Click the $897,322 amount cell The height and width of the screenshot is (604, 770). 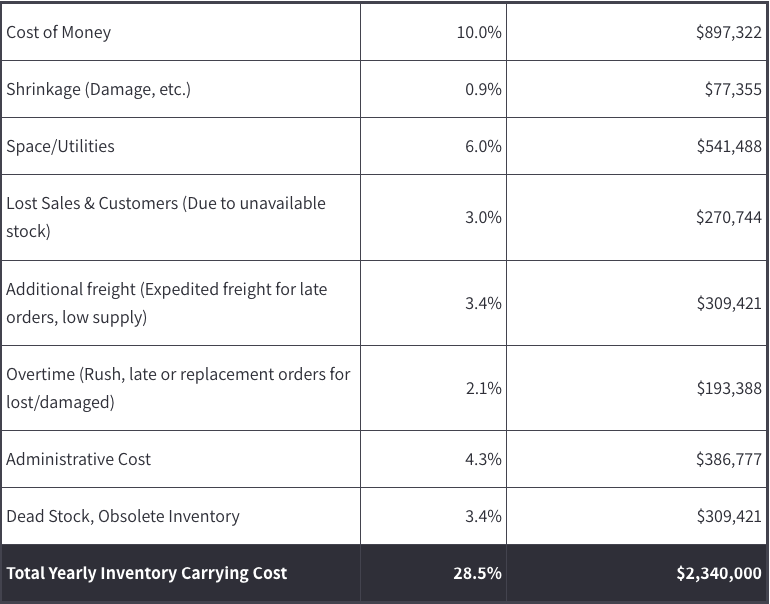728,32
